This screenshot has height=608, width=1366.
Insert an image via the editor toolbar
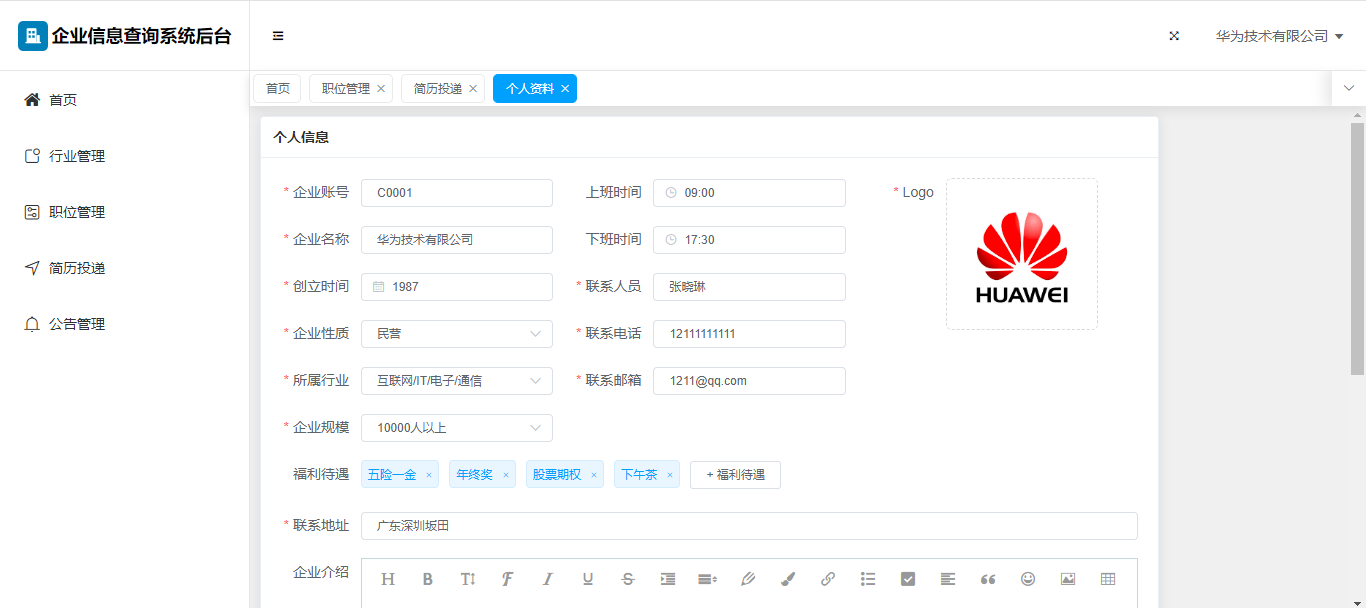coord(1068,579)
